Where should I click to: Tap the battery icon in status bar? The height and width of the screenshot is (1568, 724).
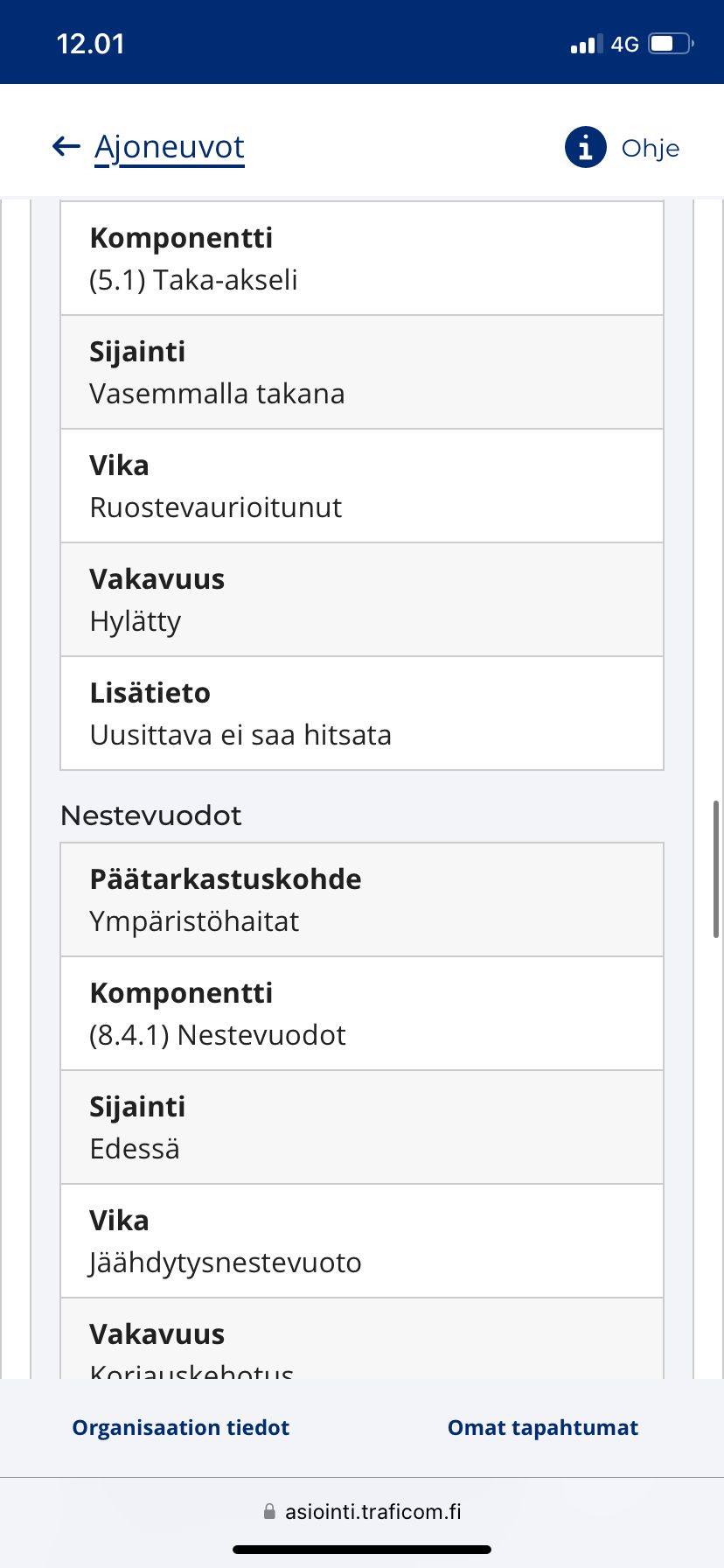click(671, 43)
